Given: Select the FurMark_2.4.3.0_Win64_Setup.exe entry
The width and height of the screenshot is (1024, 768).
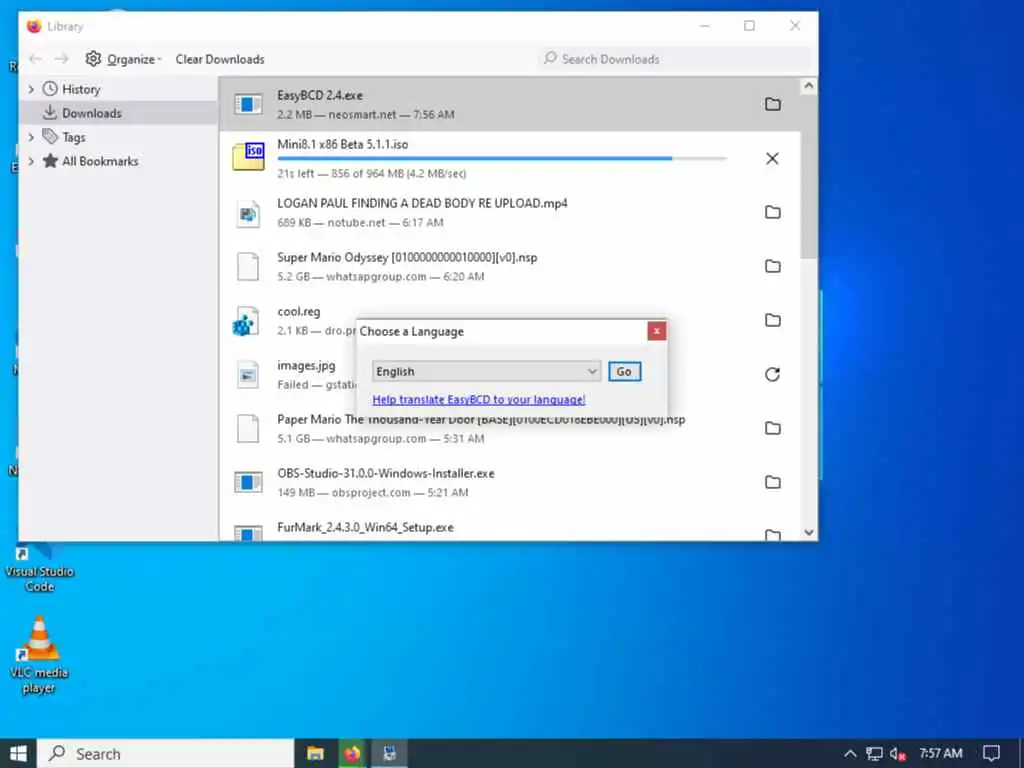Looking at the screenshot, I should [x=509, y=530].
